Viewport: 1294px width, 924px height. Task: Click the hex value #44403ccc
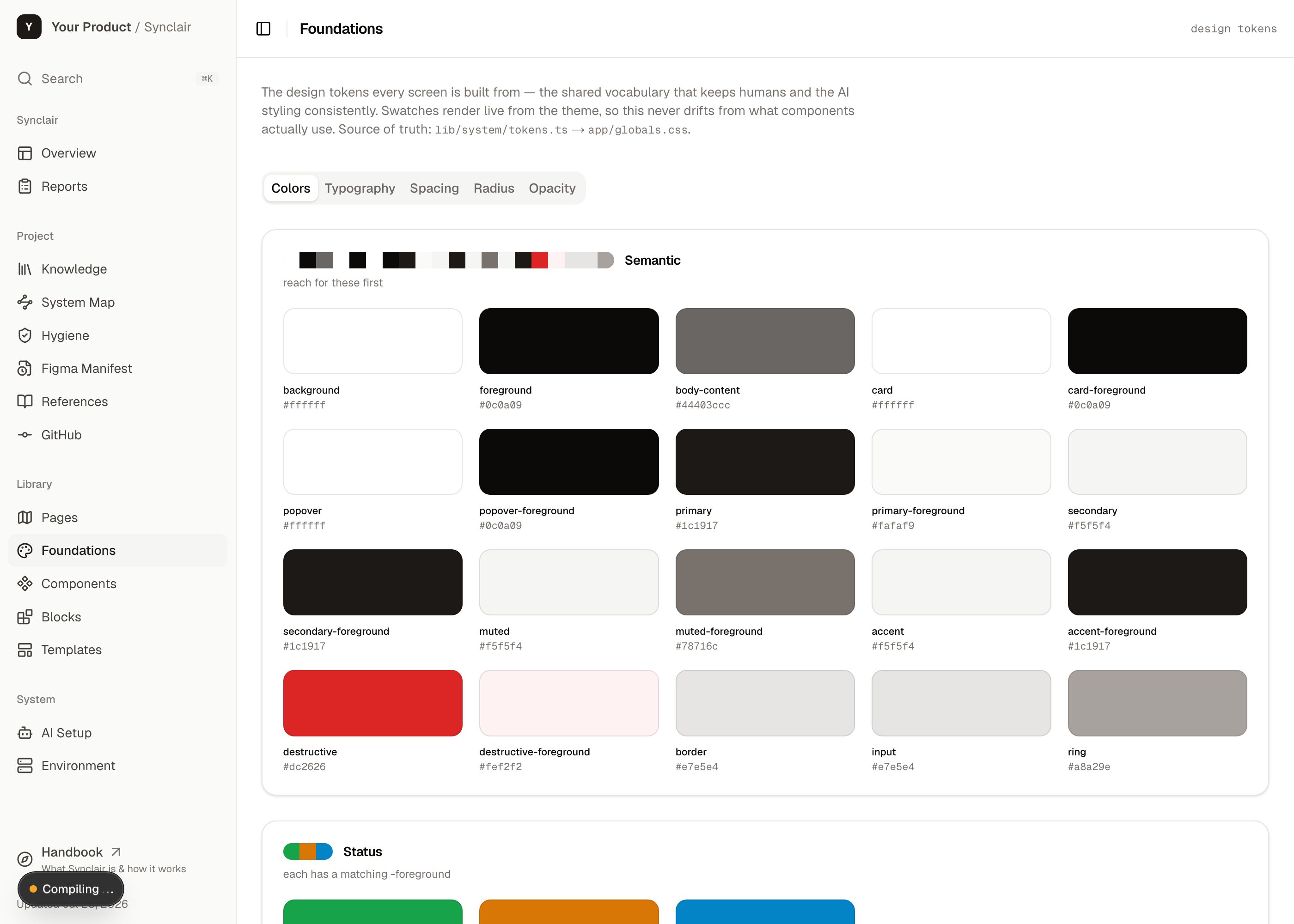[703, 405]
